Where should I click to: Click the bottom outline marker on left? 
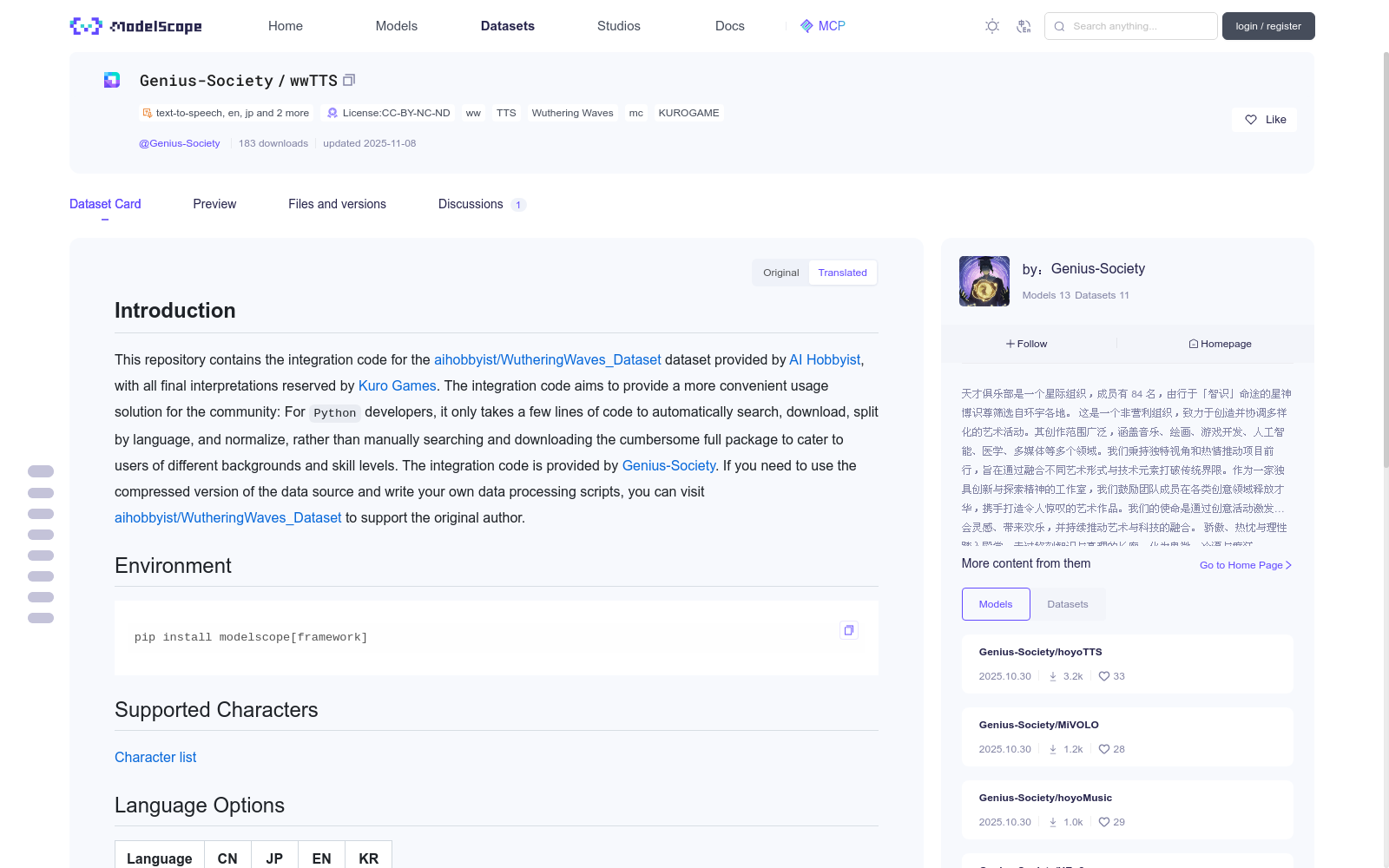click(41, 618)
